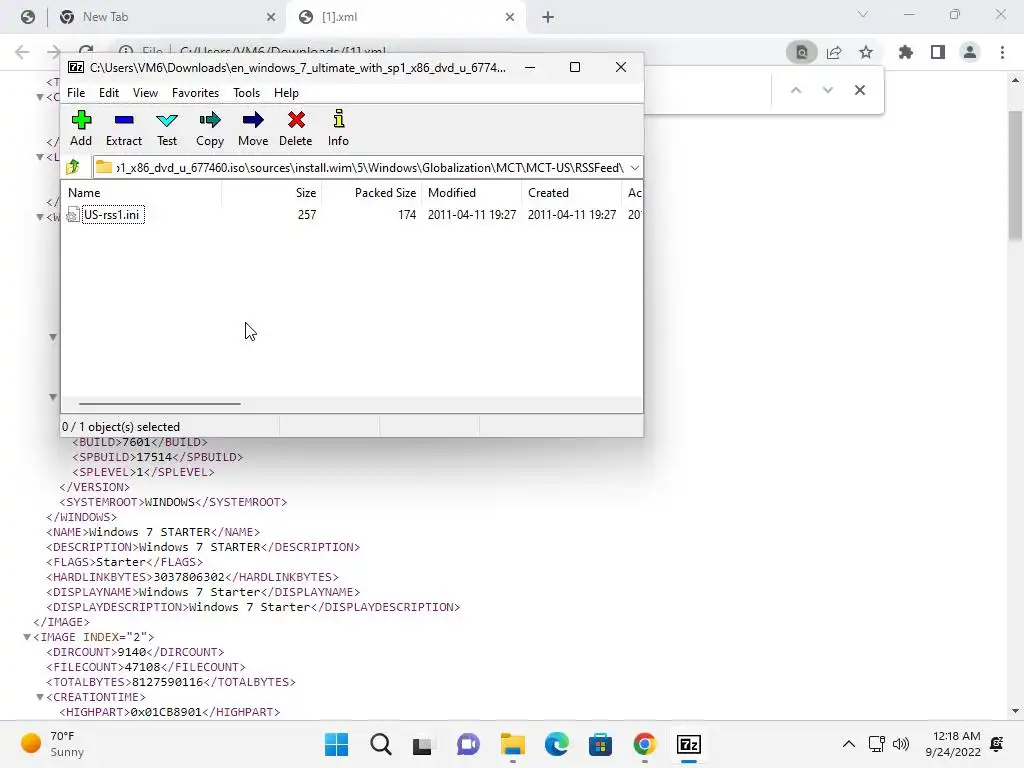Sort file list by Name column
This screenshot has width=1024, height=768.
(84, 193)
